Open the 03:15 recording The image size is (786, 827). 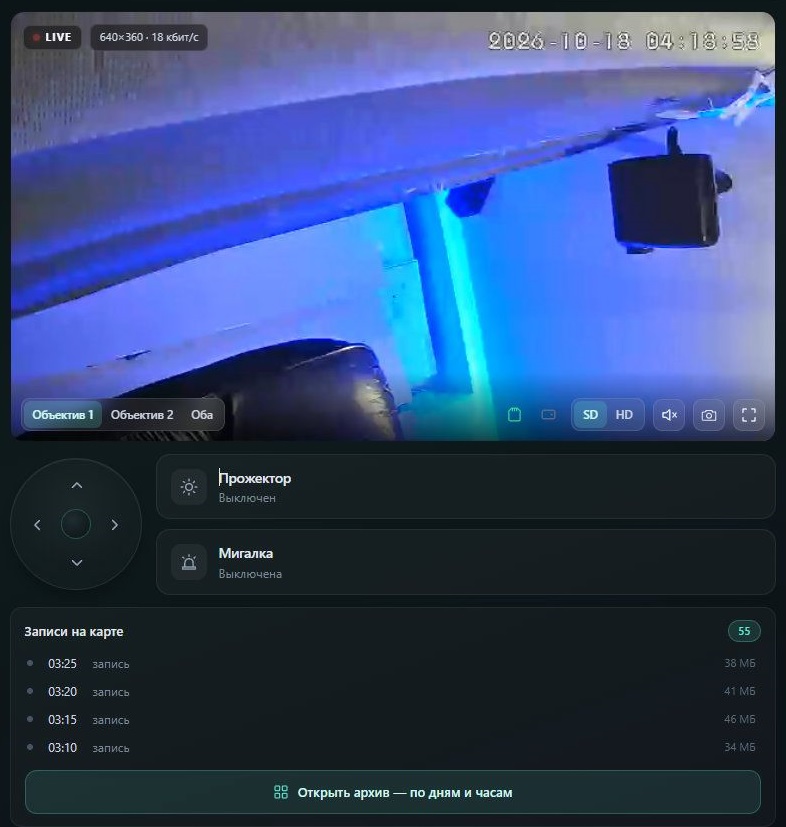click(x=392, y=719)
